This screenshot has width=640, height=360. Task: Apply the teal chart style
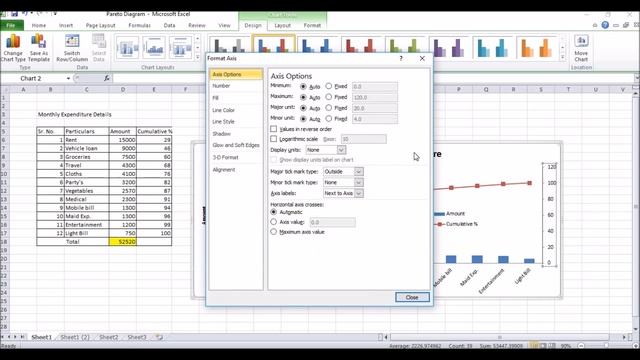click(493, 48)
